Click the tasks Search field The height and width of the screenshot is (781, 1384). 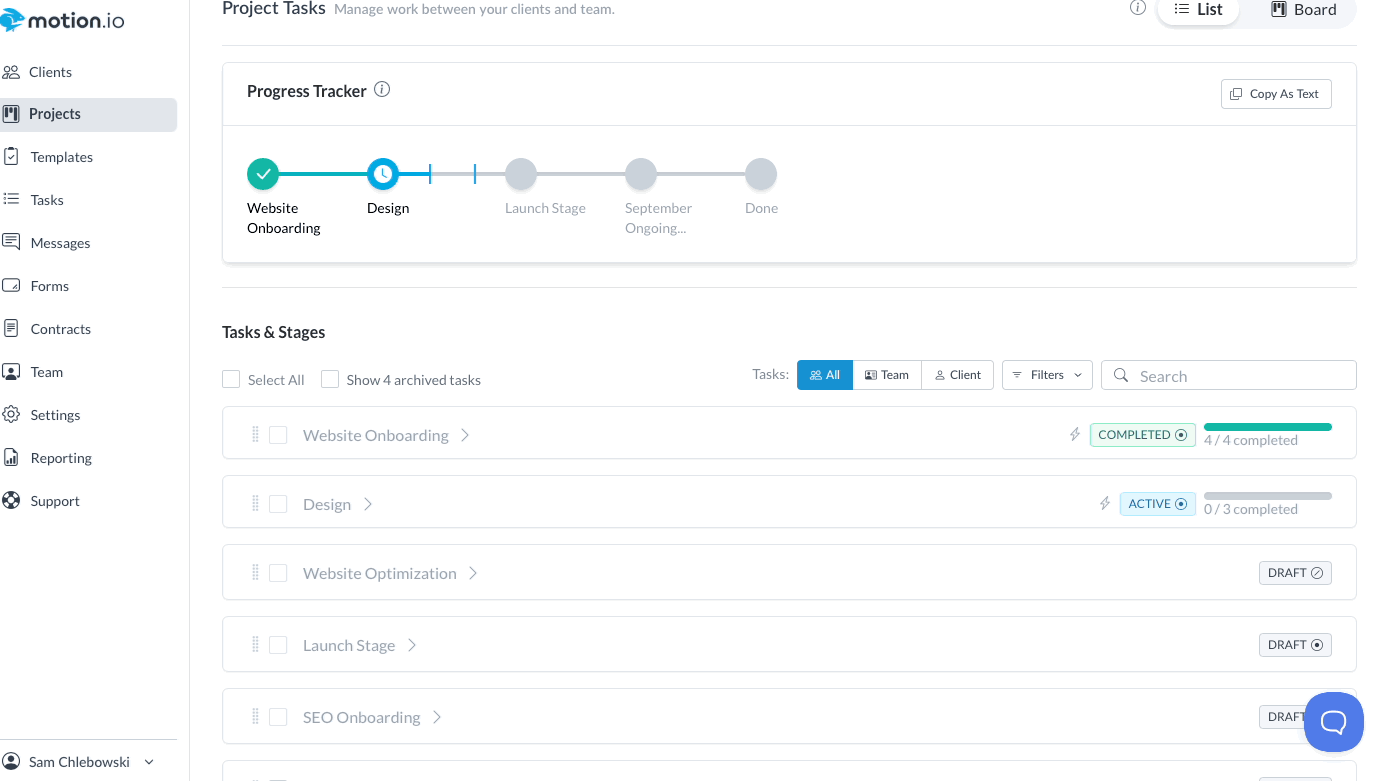(x=1229, y=375)
